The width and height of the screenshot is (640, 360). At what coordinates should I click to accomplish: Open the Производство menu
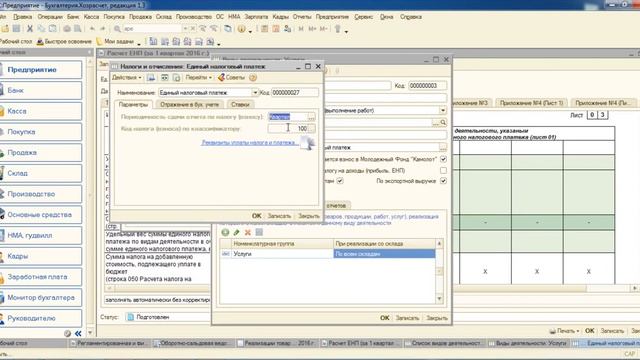(194, 17)
